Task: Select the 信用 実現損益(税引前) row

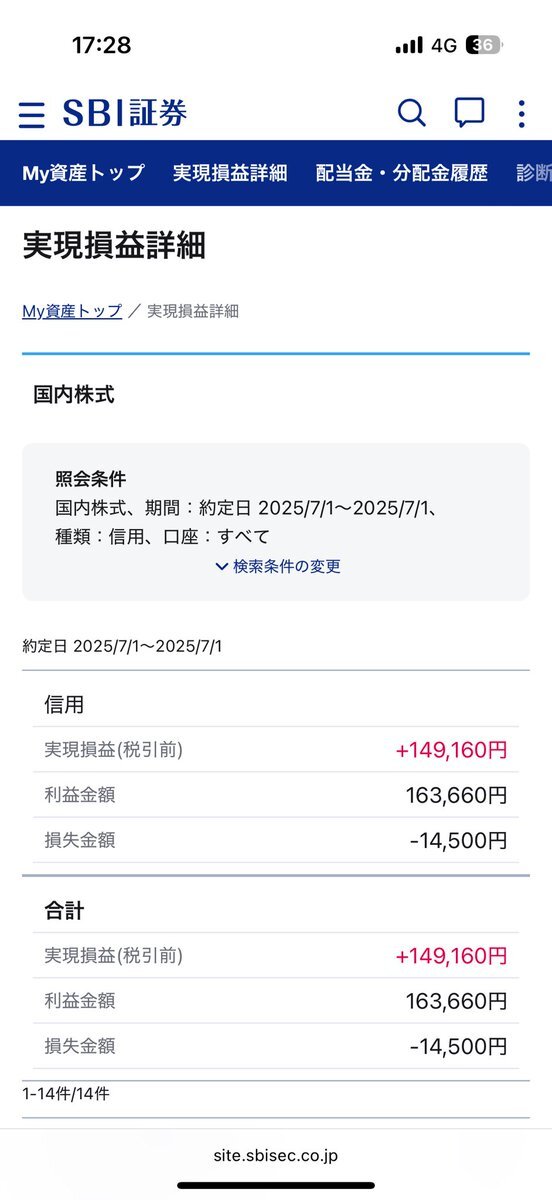Action: [276, 749]
